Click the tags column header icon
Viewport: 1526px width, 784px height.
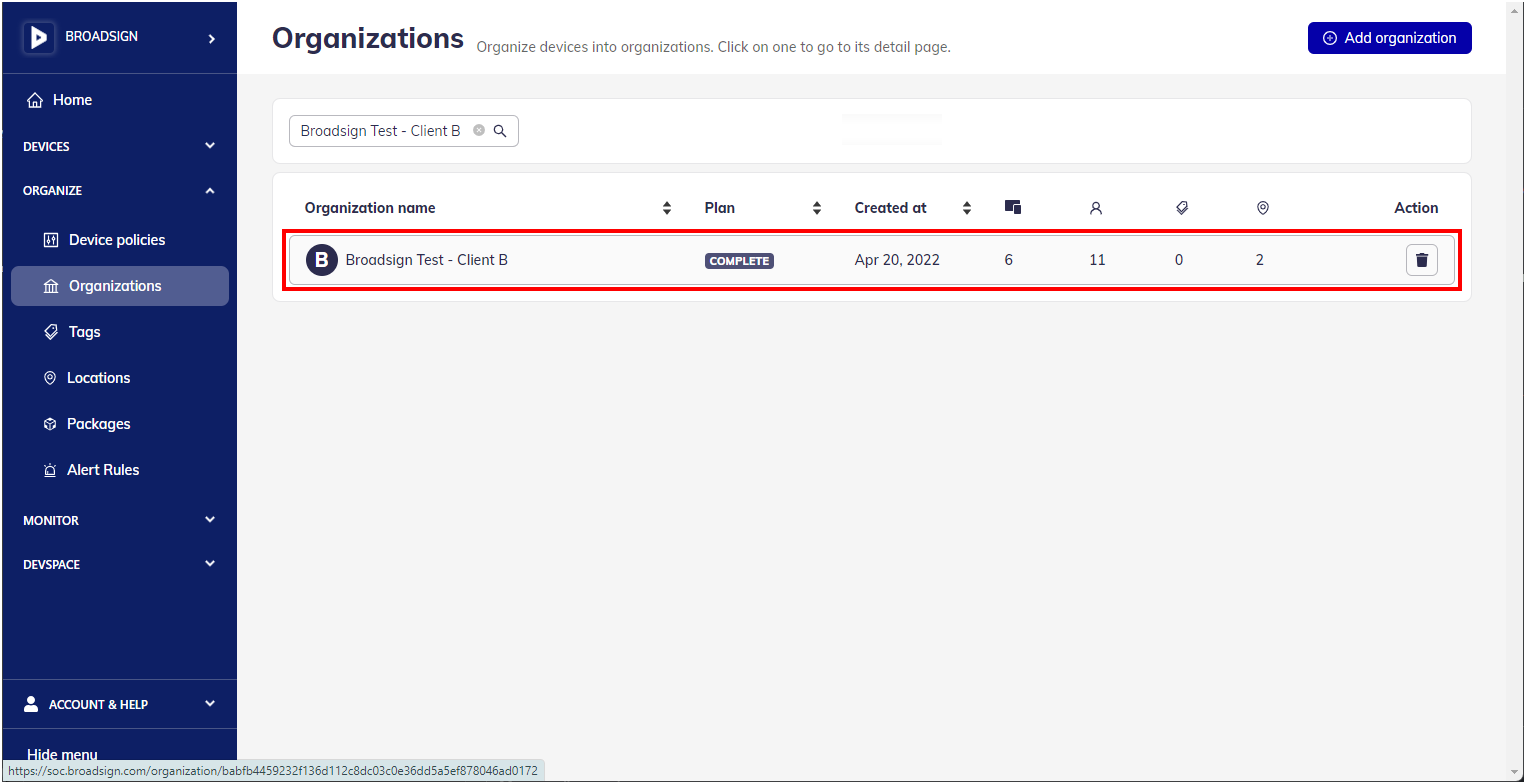tap(1182, 208)
